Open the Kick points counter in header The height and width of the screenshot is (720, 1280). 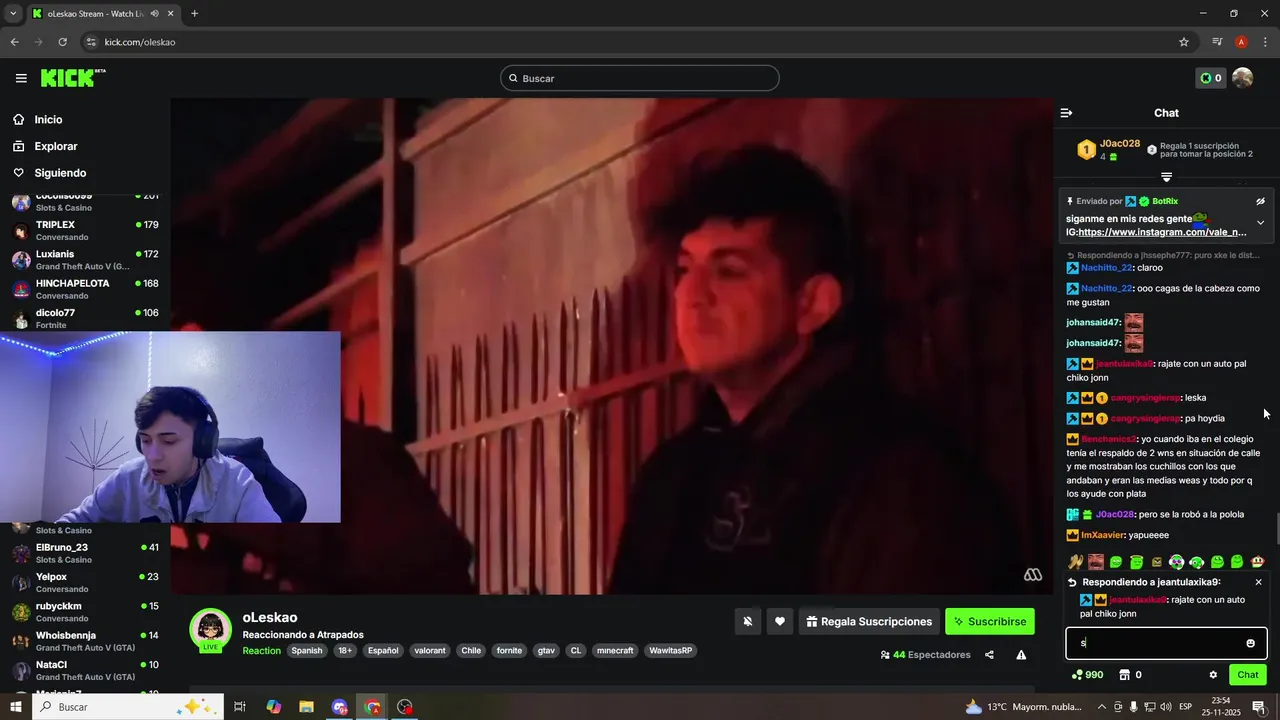click(1210, 78)
